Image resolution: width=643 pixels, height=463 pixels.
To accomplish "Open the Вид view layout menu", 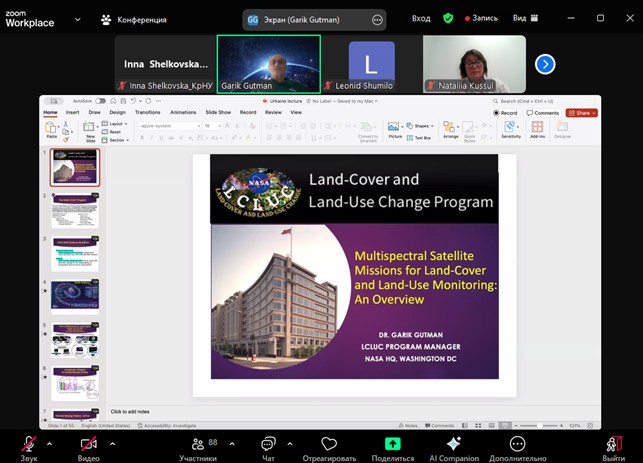I will coord(525,18).
